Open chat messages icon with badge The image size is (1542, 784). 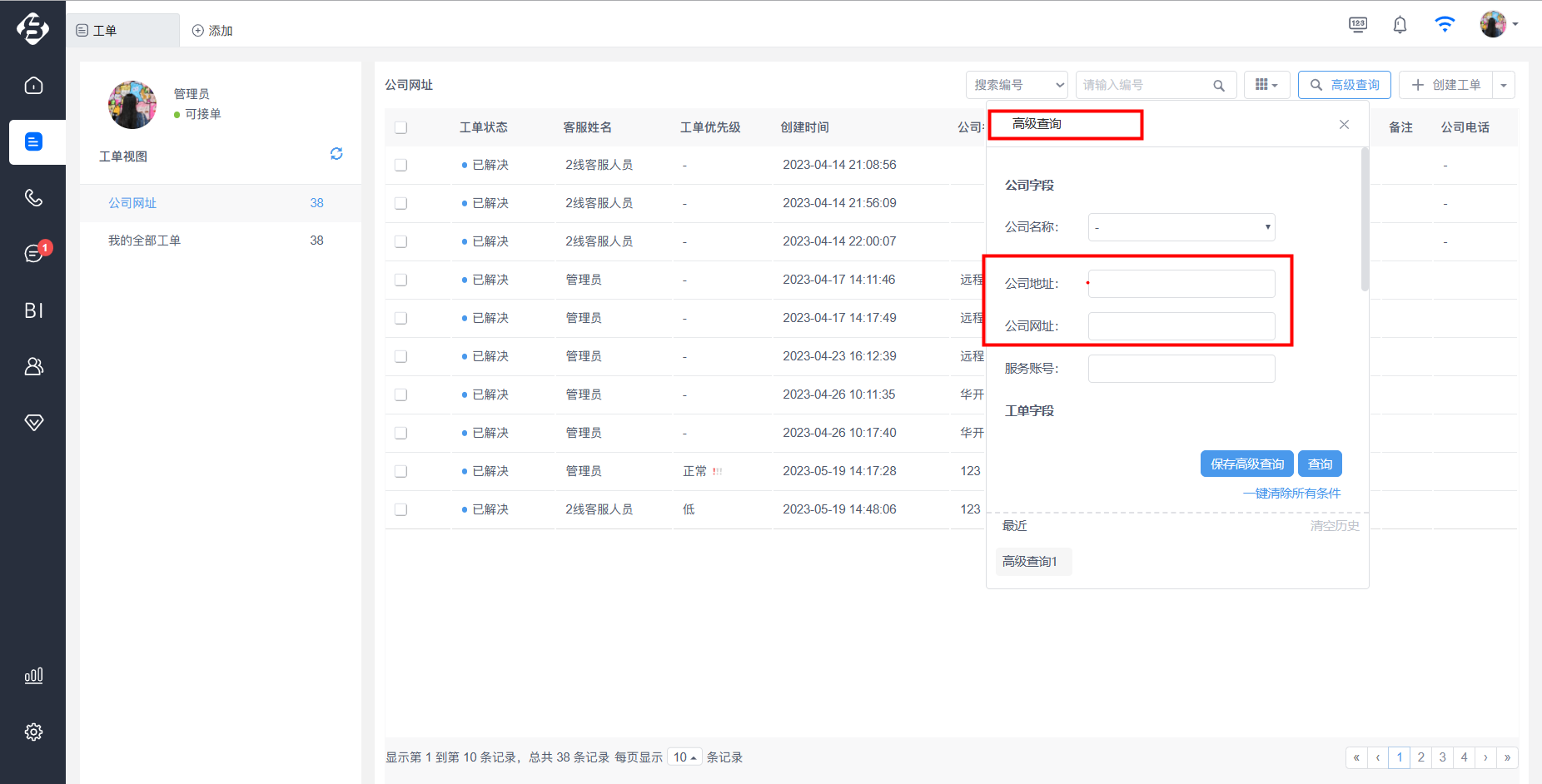pyautogui.click(x=33, y=253)
